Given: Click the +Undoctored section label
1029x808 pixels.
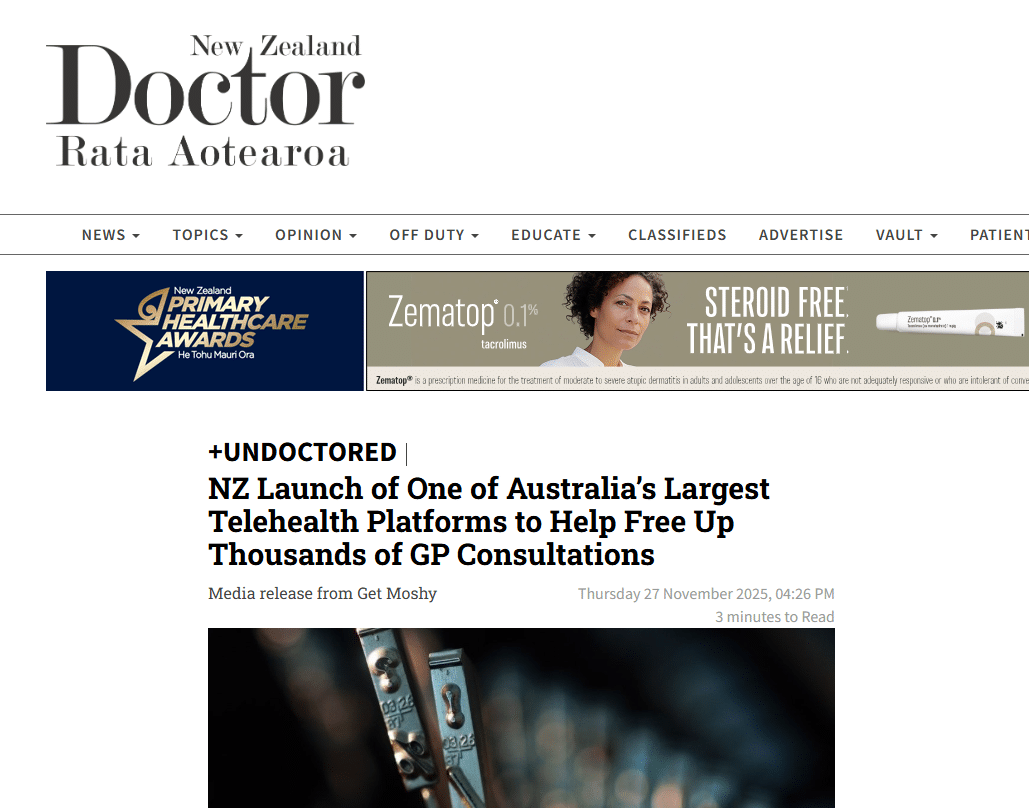Looking at the screenshot, I should 303,452.
